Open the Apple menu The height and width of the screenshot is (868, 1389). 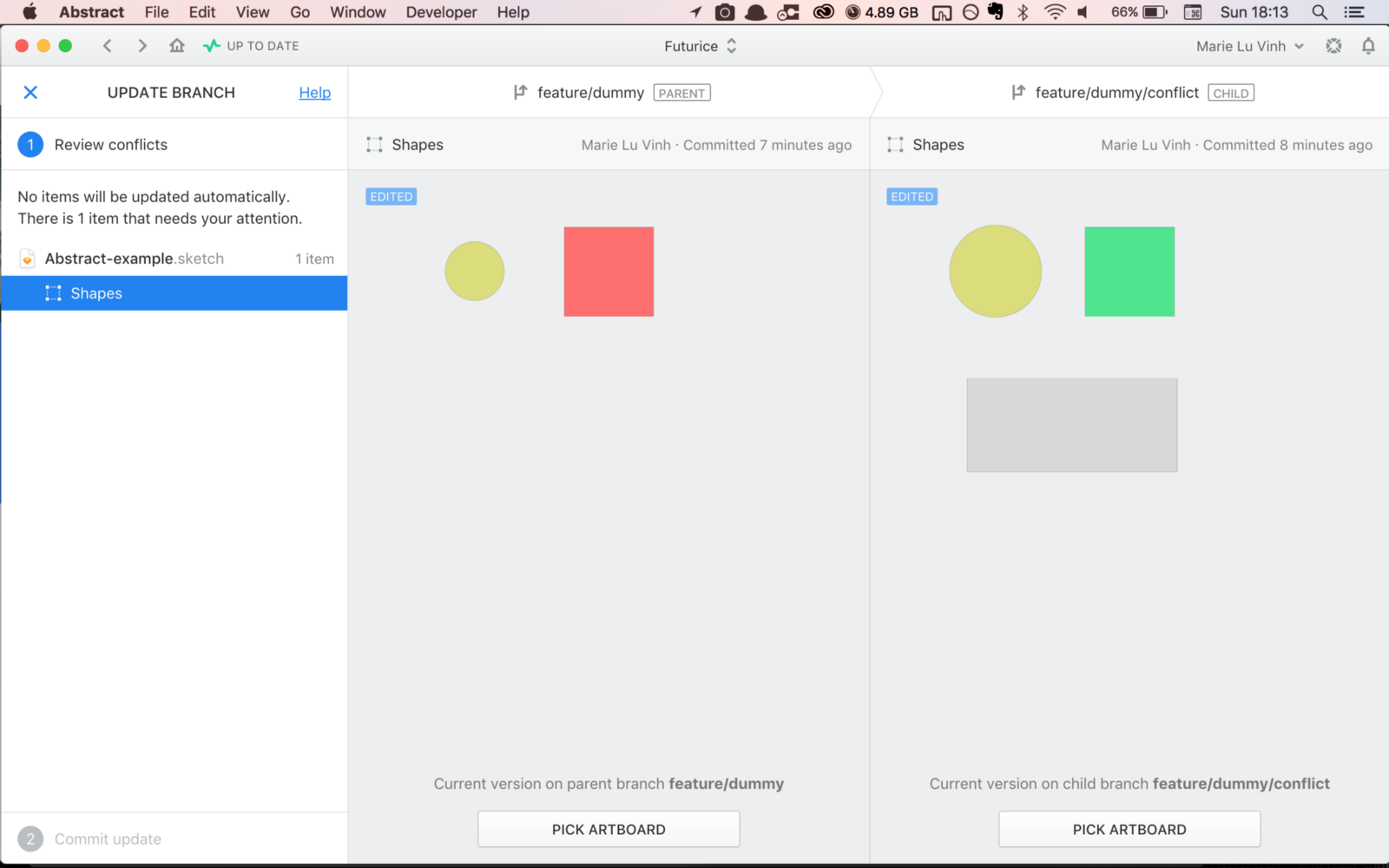click(30, 12)
